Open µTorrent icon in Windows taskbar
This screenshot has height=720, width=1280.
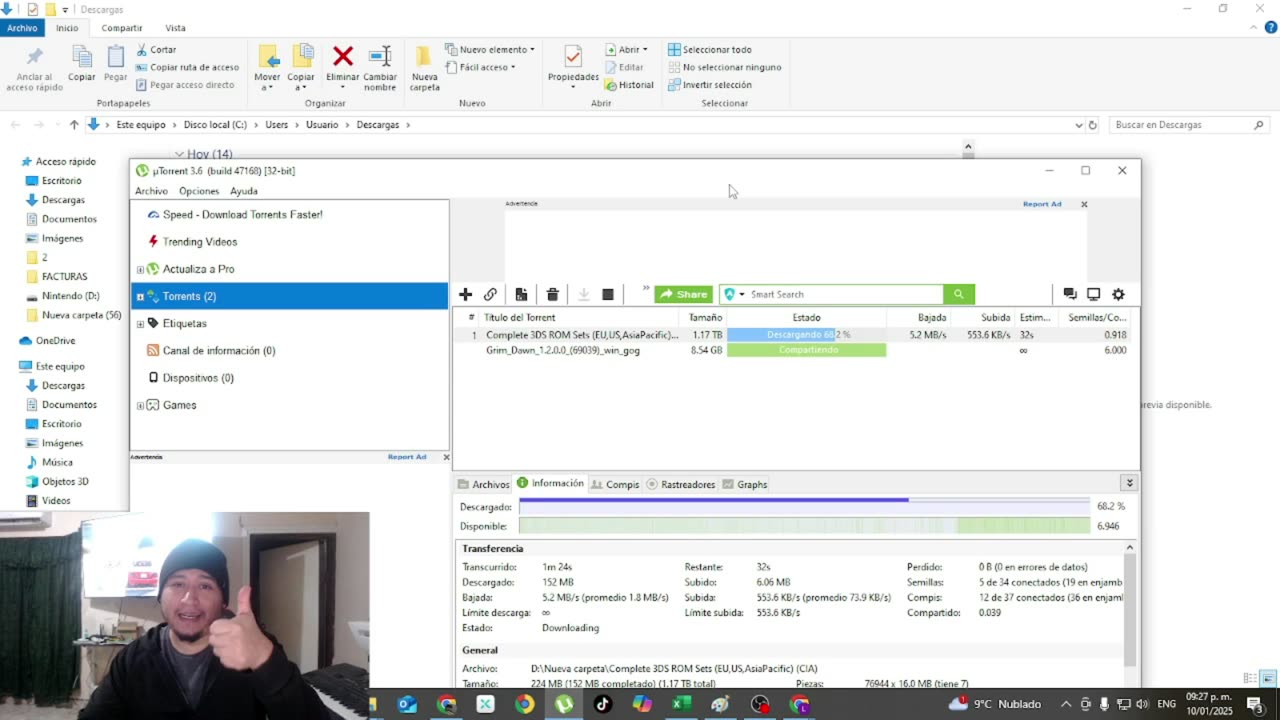point(564,704)
